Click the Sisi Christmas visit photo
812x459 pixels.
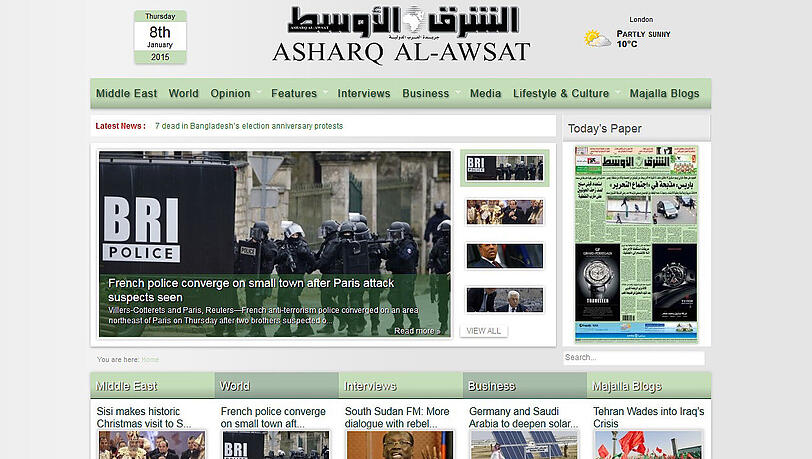tap(152, 445)
